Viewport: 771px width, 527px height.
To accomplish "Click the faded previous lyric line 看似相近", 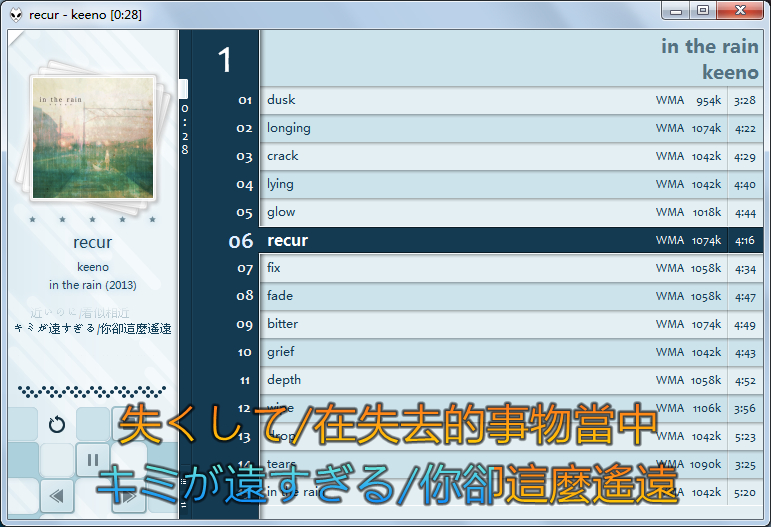I will click(80, 313).
